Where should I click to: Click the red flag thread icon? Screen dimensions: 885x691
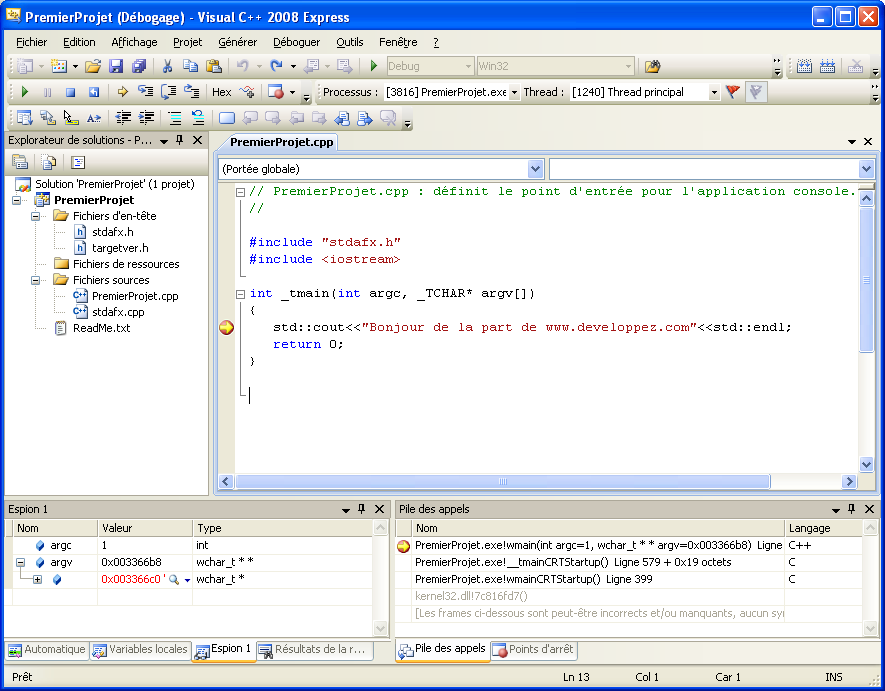coord(733,92)
